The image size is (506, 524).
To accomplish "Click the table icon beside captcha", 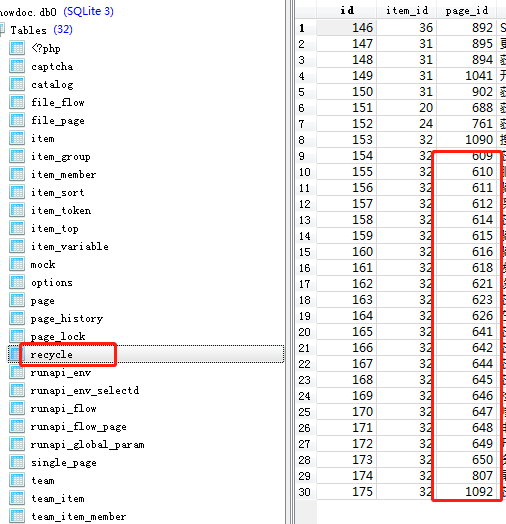I will click(17, 66).
